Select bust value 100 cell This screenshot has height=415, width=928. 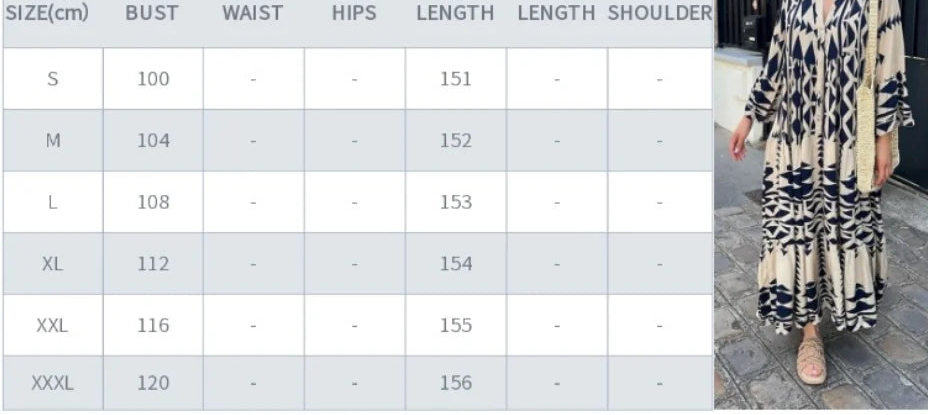(153, 79)
